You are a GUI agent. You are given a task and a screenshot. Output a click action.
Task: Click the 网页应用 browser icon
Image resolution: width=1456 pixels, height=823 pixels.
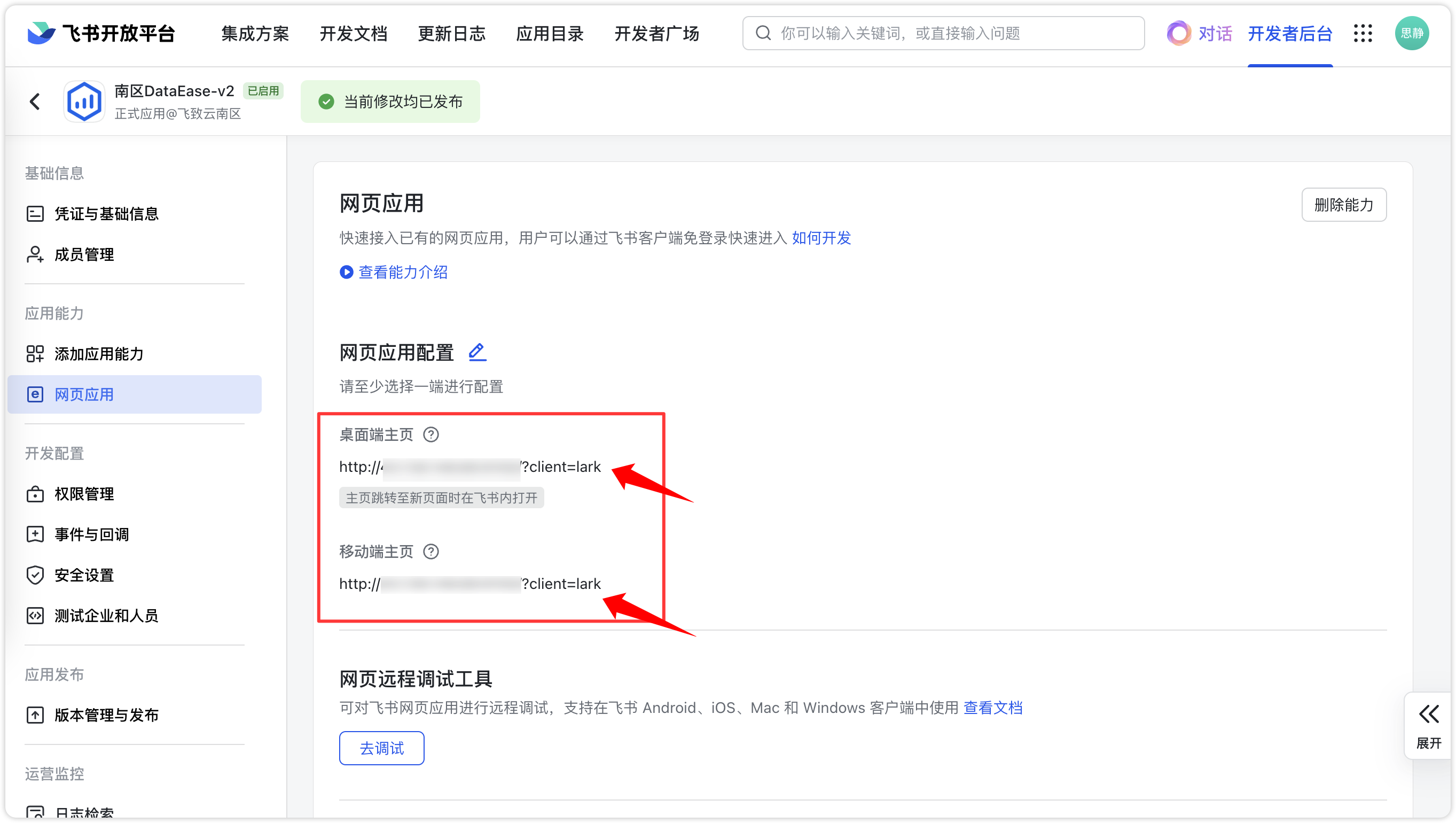[x=35, y=394]
